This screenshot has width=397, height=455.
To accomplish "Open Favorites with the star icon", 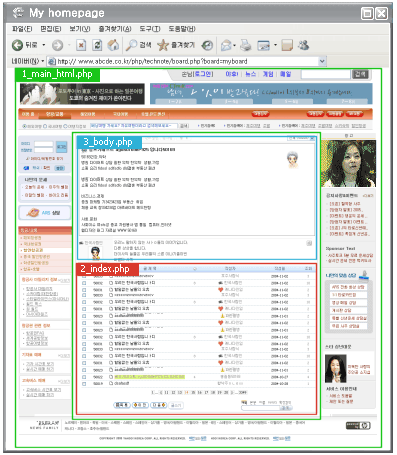I will pyautogui.click(x=163, y=45).
